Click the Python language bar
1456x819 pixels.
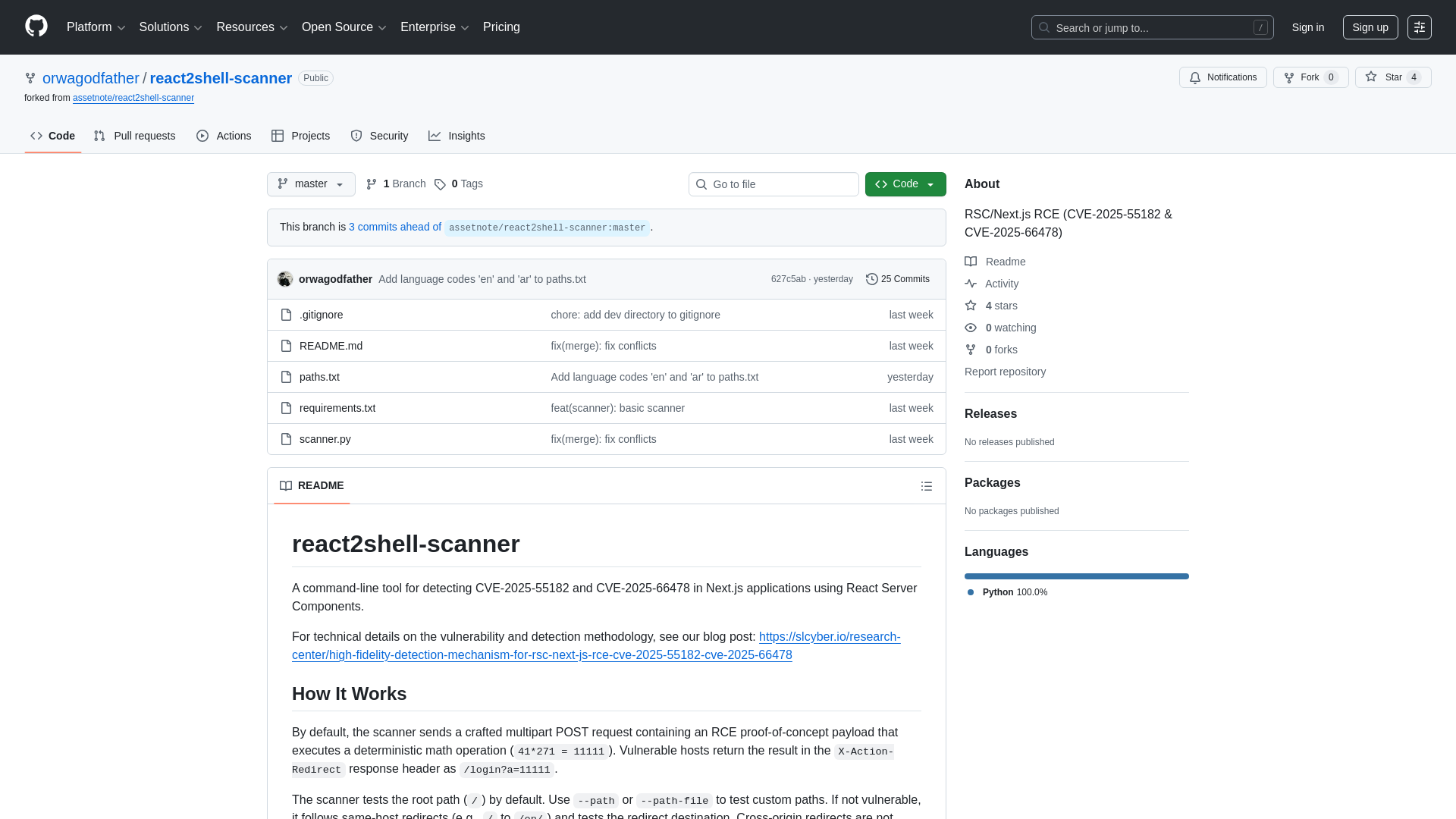click(1076, 576)
